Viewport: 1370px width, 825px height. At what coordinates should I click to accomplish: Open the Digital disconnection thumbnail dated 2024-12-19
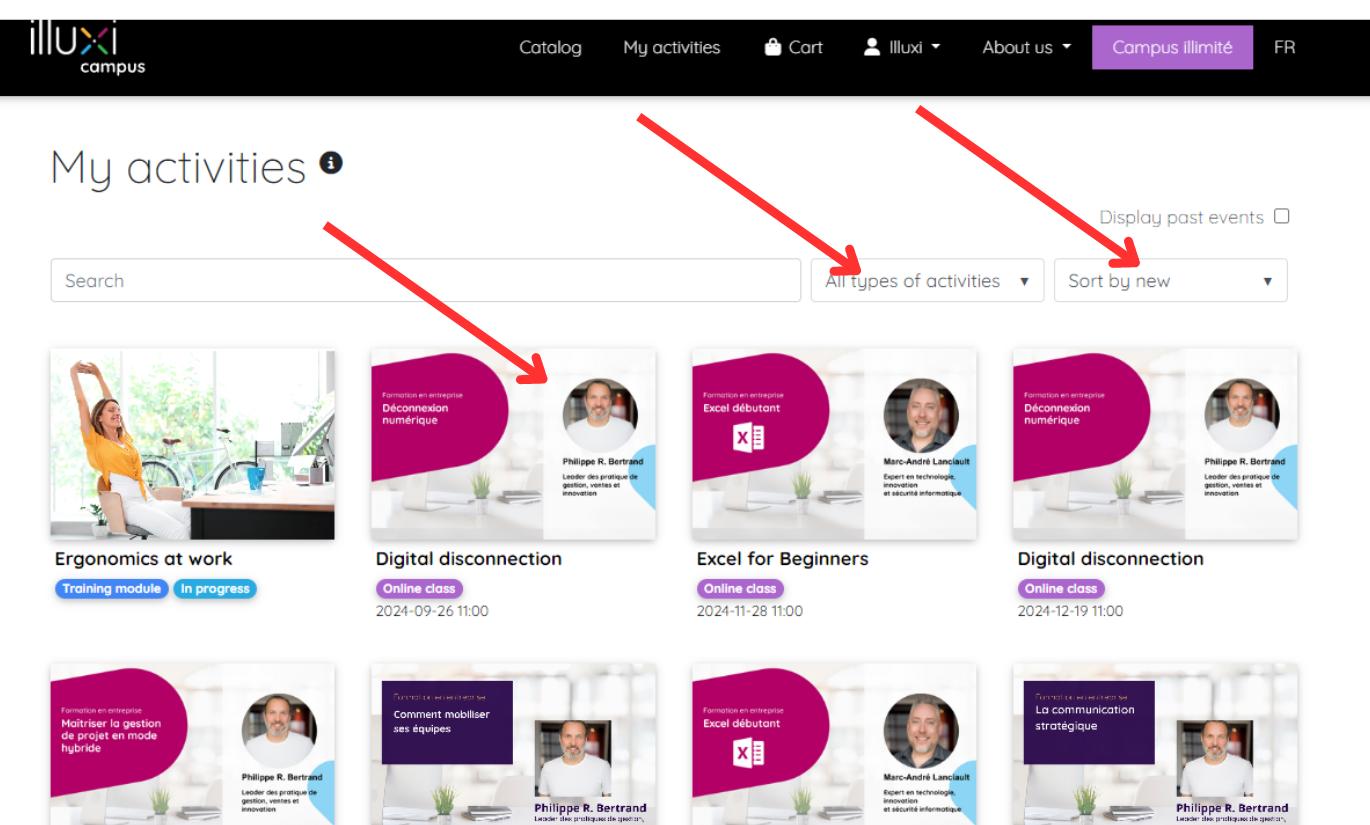click(1156, 444)
